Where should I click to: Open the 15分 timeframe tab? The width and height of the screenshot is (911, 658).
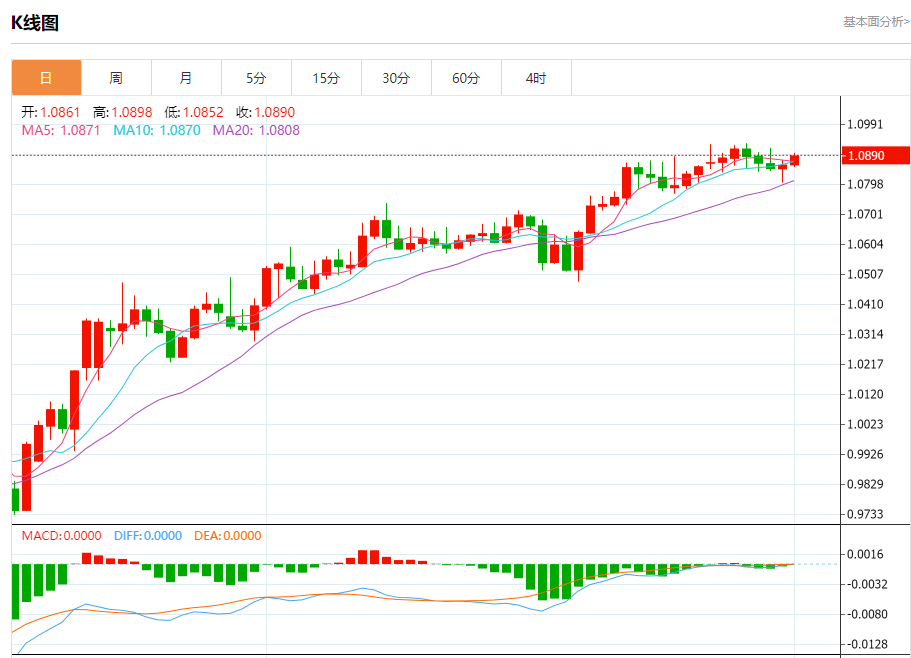[x=326, y=77]
